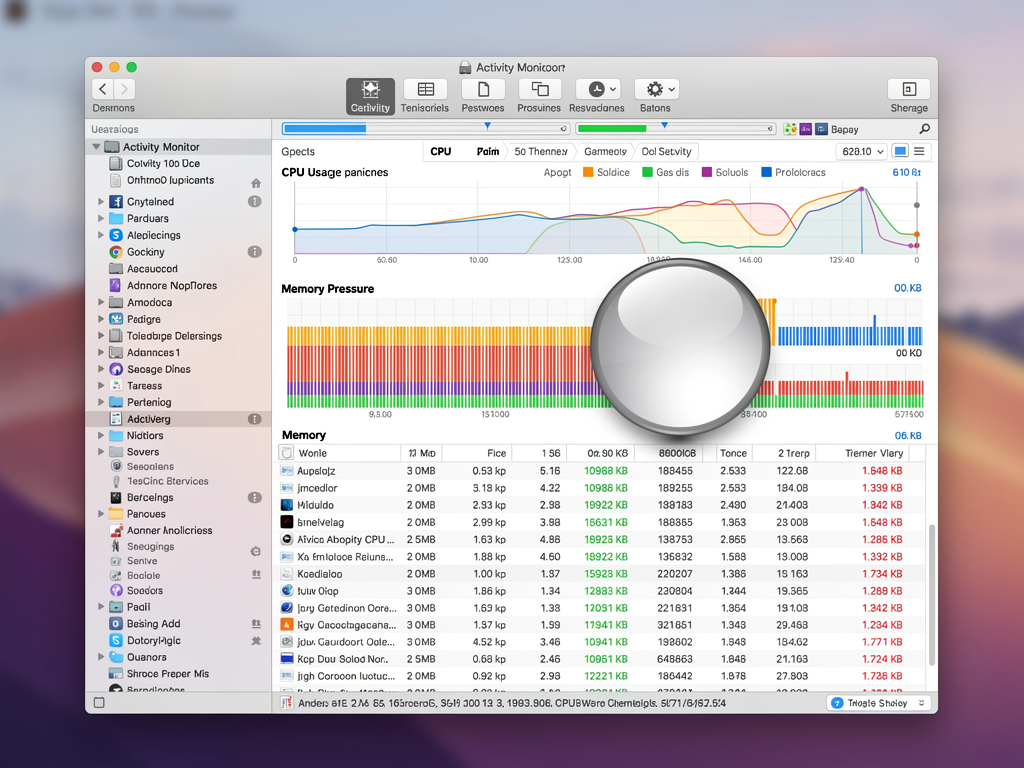Screen dimensions: 1024x768
Task: Click the Pedigre Finder icon
Action: [x=116, y=319]
